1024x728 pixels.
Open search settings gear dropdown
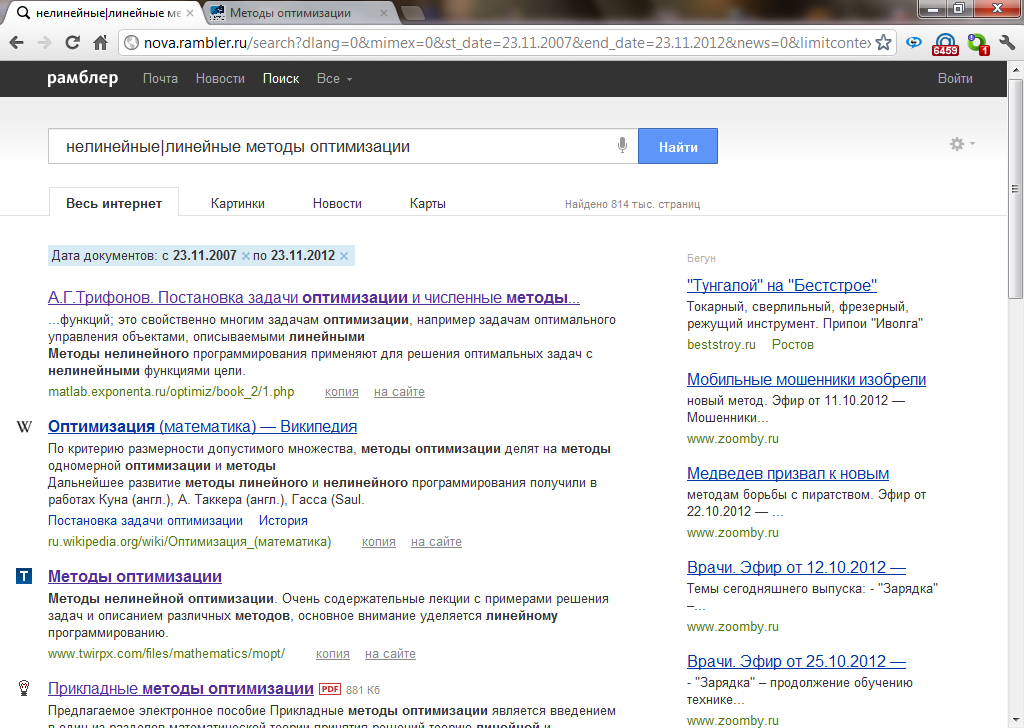point(962,144)
